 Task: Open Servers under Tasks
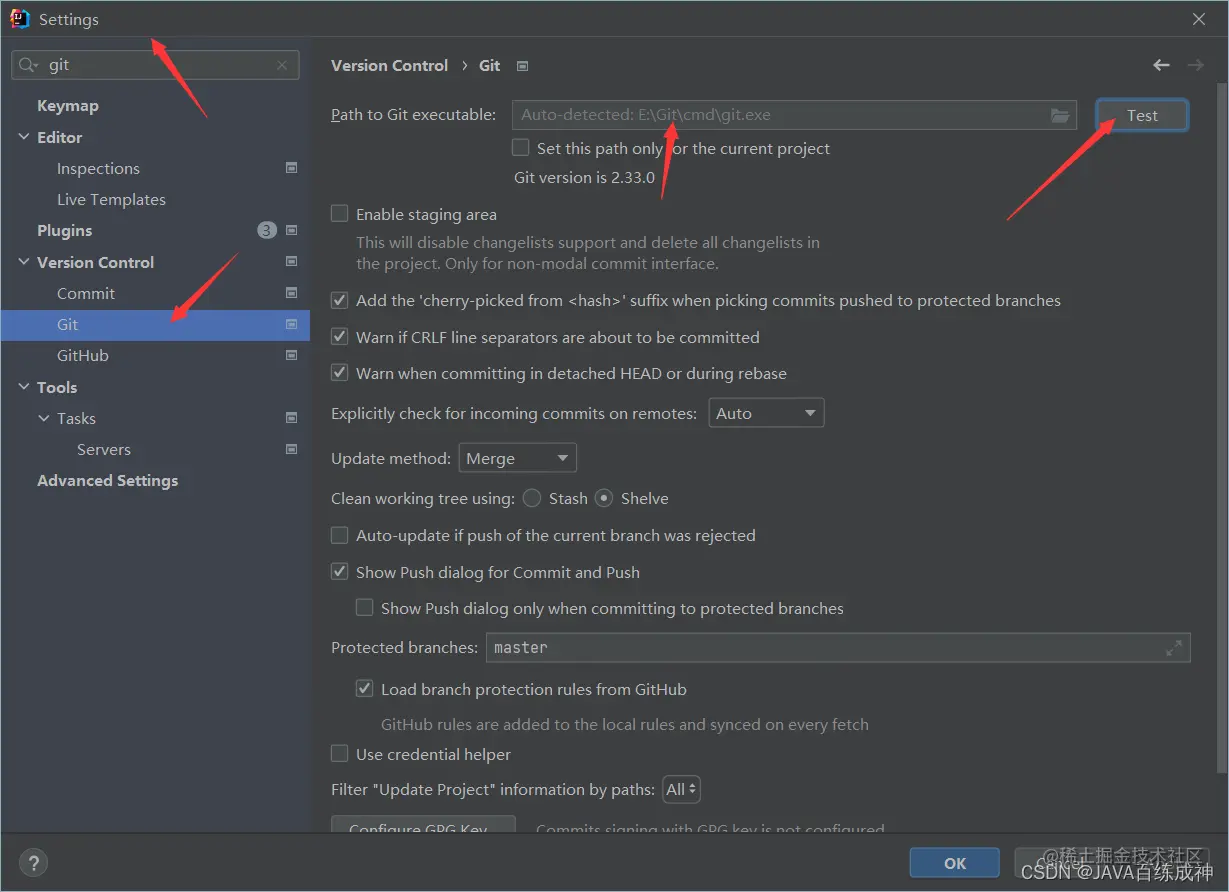104,449
